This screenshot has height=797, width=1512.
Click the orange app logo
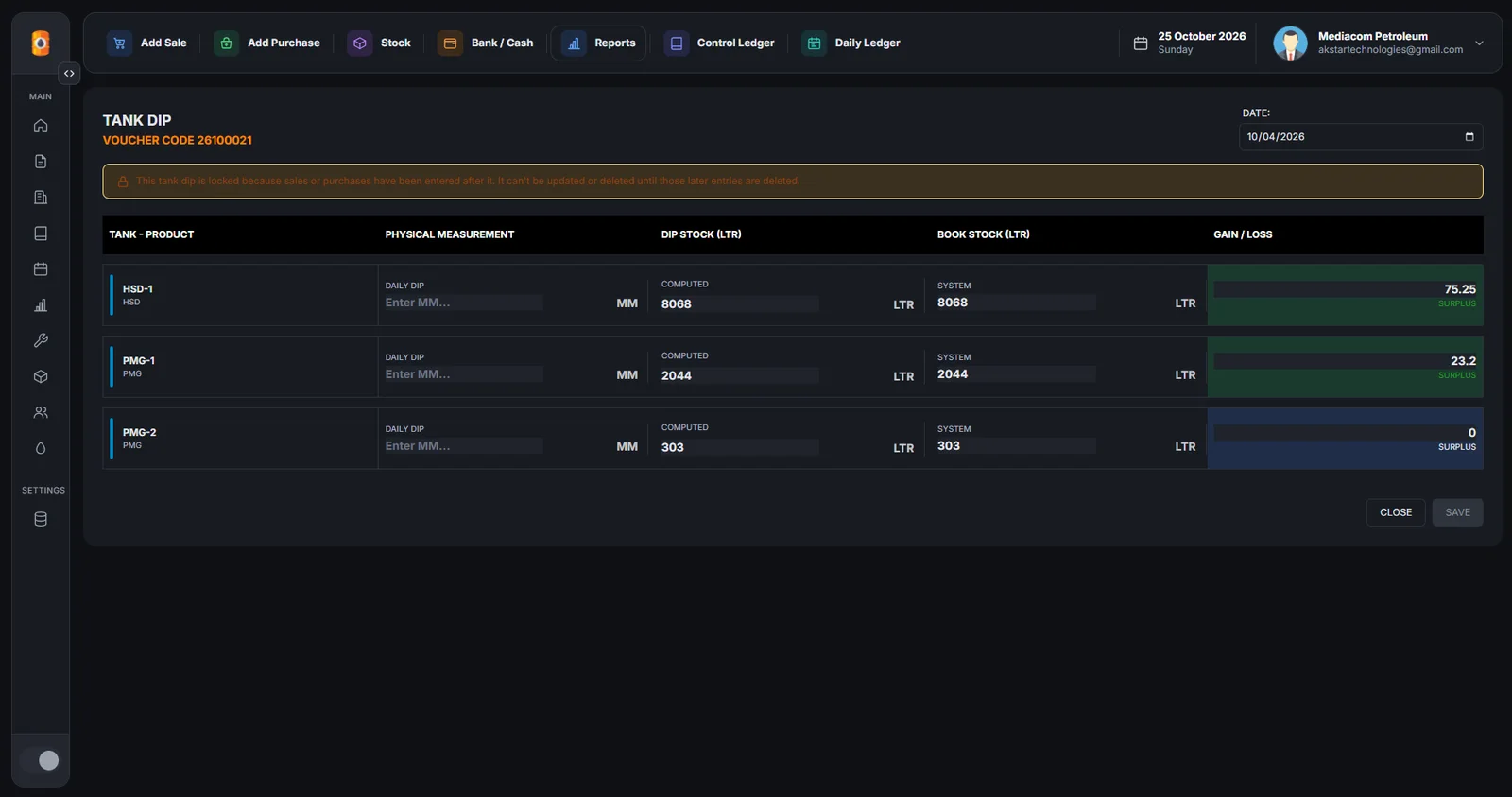pyautogui.click(x=41, y=43)
